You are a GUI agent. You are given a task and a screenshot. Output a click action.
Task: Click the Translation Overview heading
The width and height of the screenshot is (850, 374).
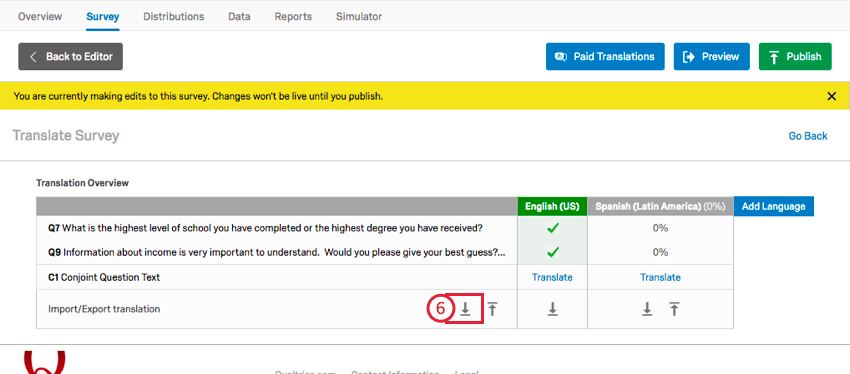(82, 183)
